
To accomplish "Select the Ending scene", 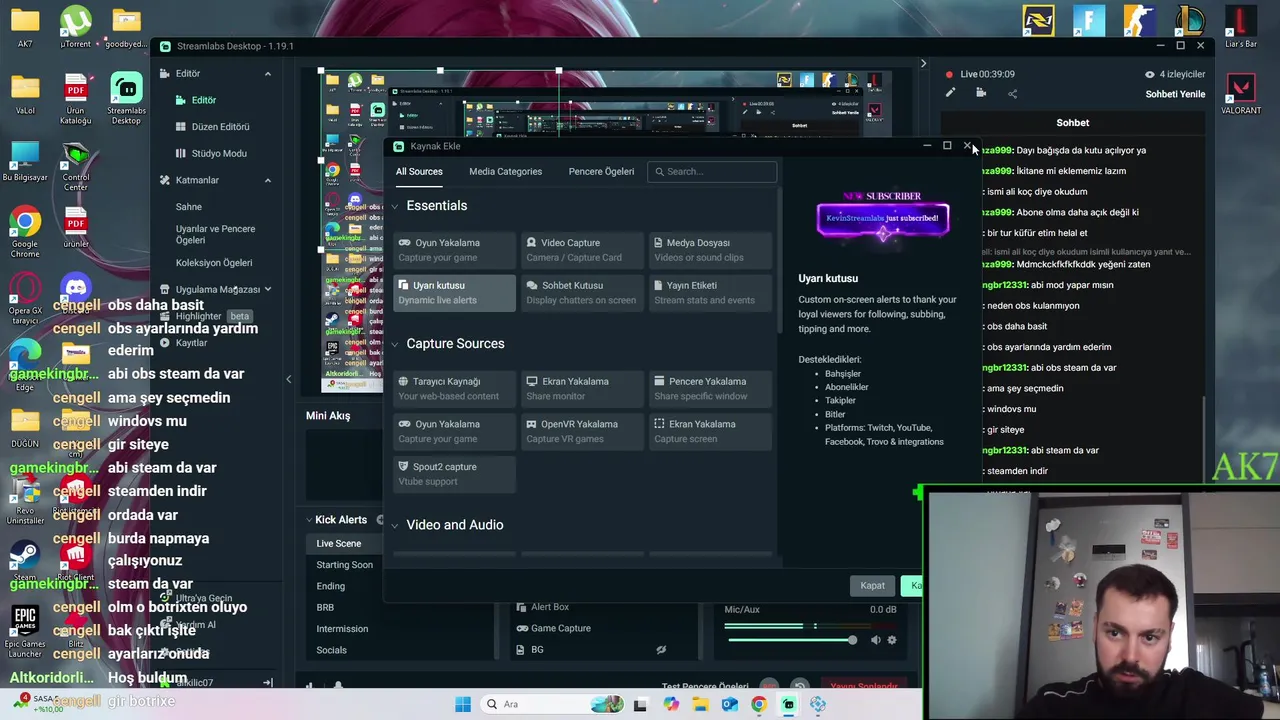I will pyautogui.click(x=330, y=586).
